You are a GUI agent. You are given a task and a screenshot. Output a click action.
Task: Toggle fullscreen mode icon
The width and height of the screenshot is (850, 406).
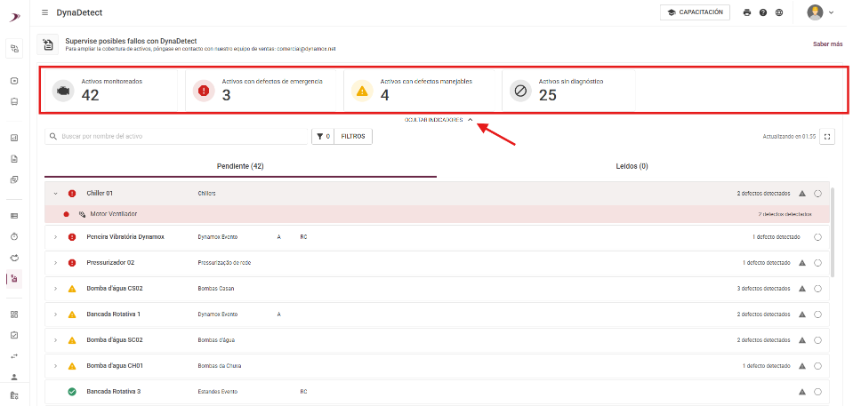pyautogui.click(x=827, y=136)
